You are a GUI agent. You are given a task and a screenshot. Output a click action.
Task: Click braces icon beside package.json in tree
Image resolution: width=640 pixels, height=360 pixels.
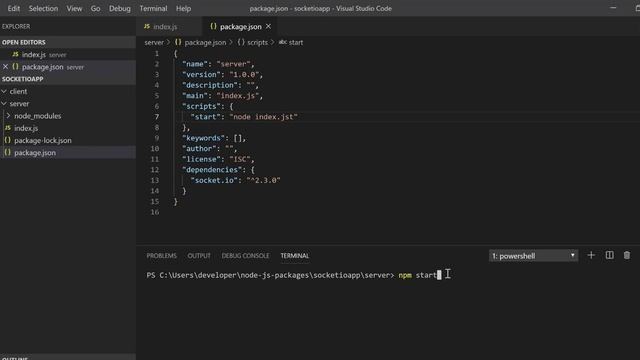7,152
